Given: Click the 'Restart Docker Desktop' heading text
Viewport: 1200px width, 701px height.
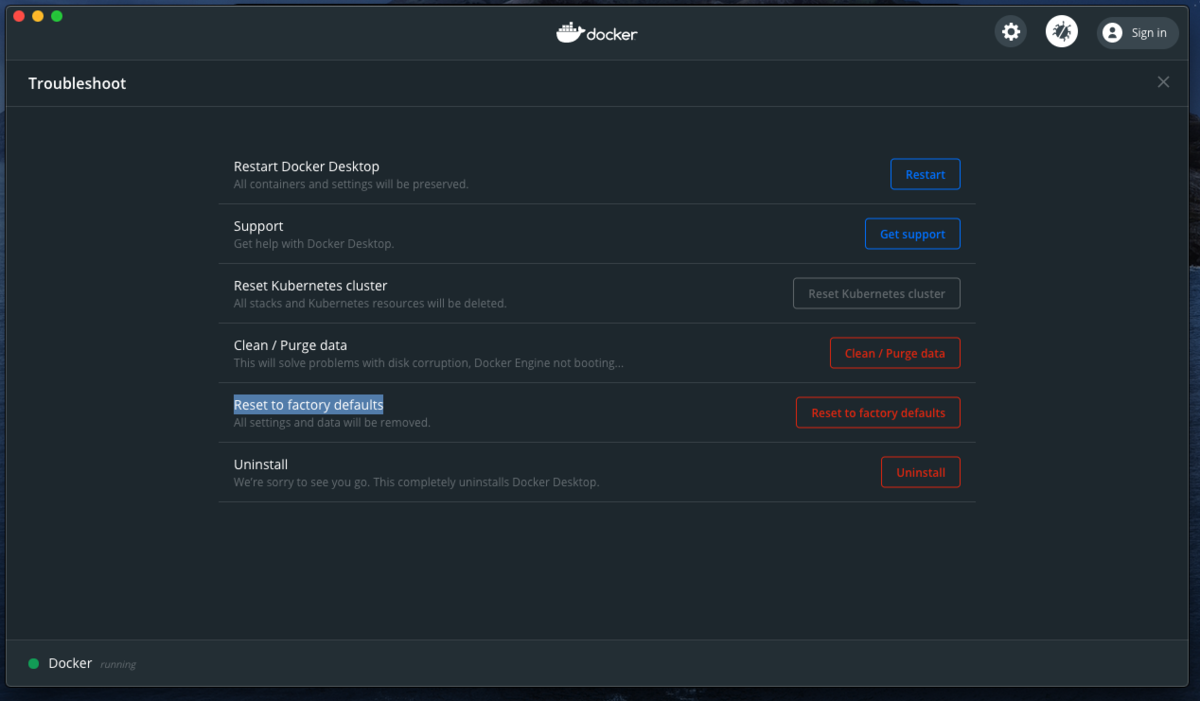Looking at the screenshot, I should (x=307, y=166).
